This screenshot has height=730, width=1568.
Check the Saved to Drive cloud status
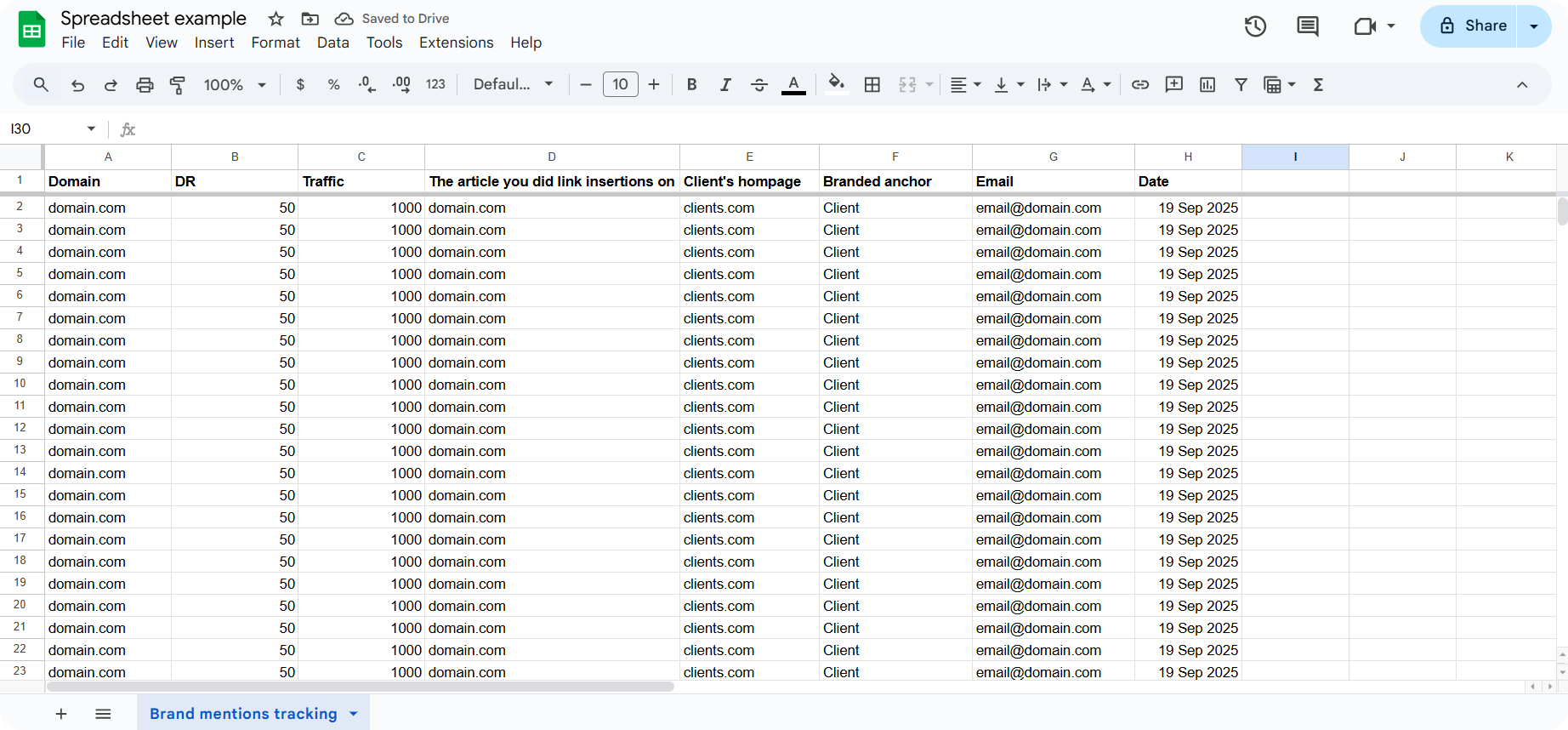pyautogui.click(x=344, y=19)
